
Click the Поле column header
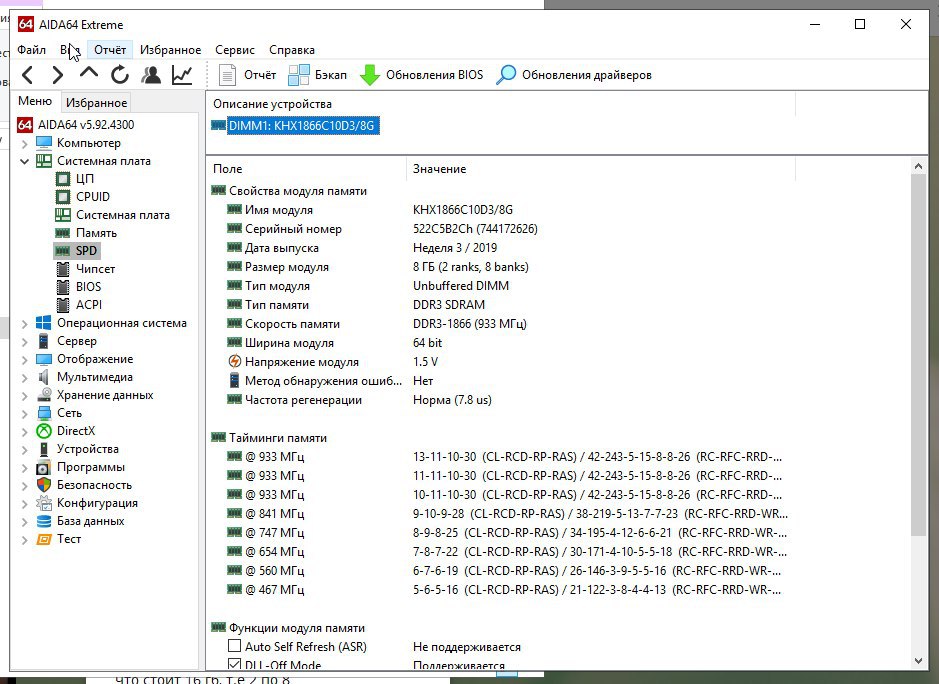pyautogui.click(x=306, y=169)
